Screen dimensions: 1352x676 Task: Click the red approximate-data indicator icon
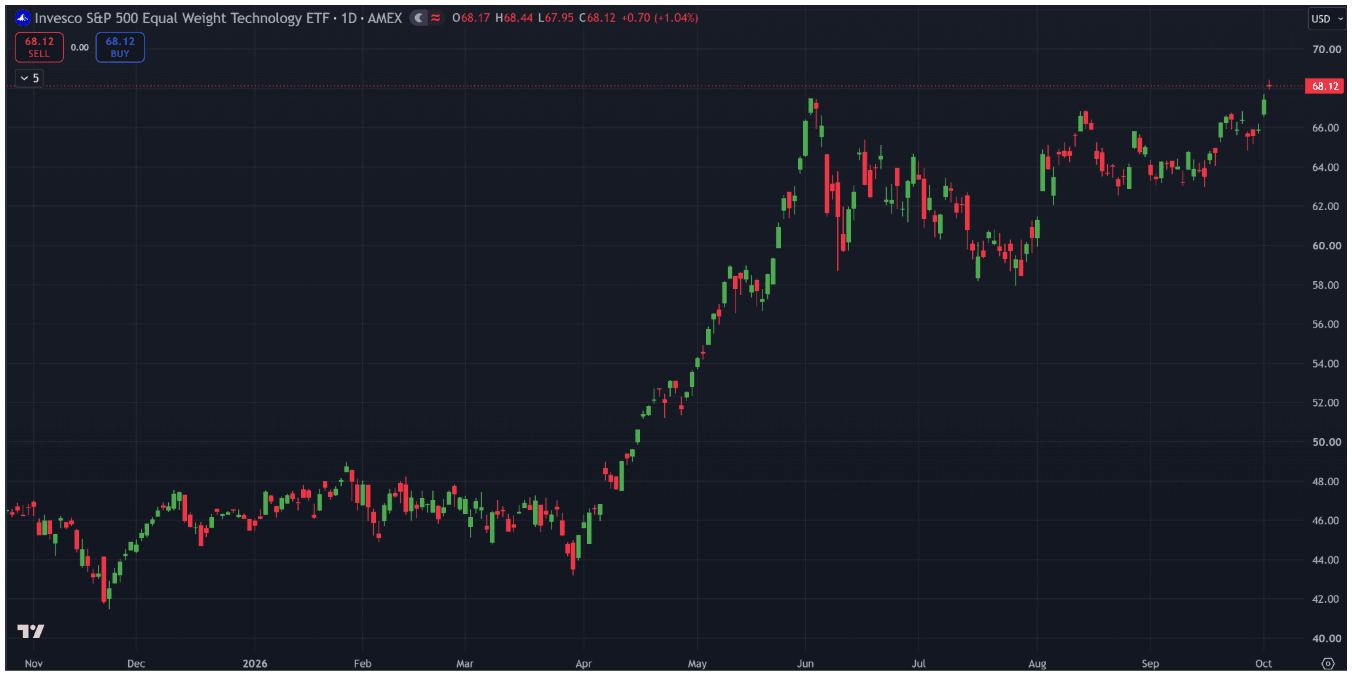[x=436, y=18]
